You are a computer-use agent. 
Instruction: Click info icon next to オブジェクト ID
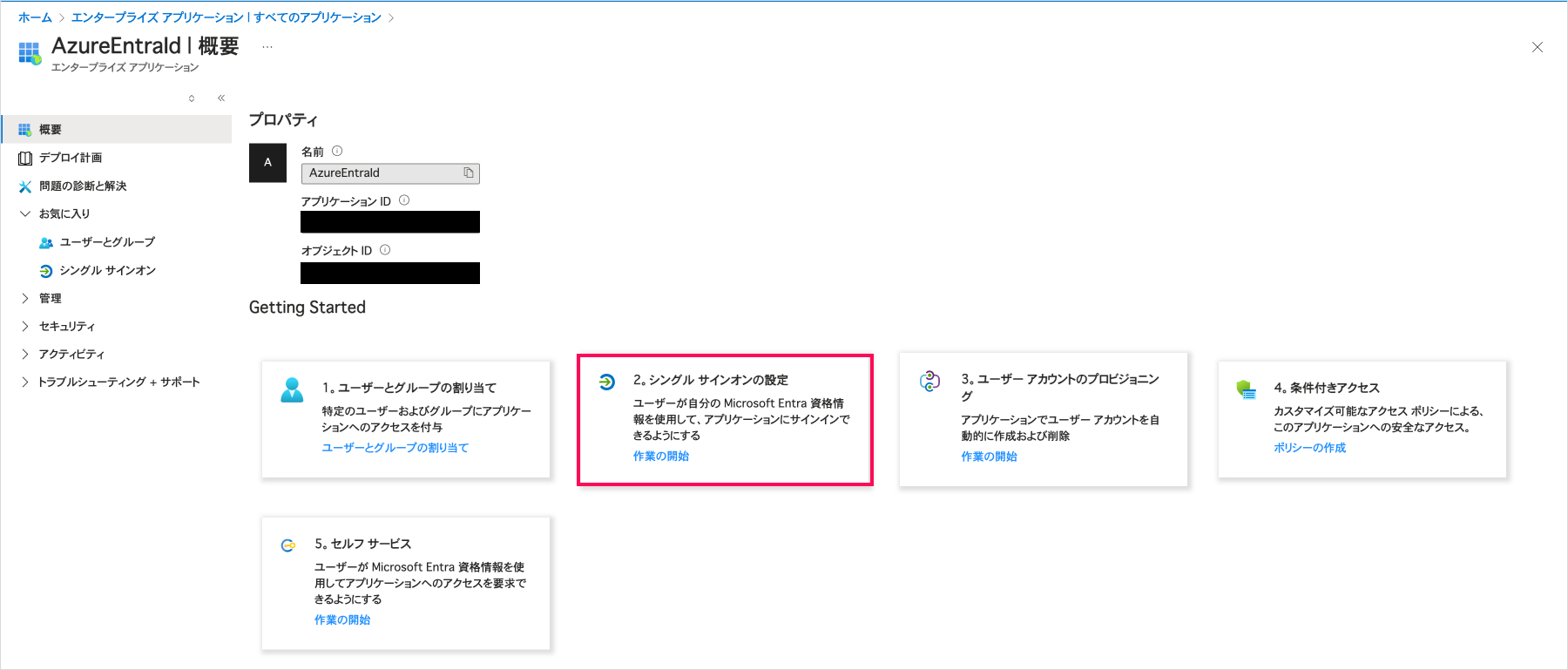pos(385,250)
